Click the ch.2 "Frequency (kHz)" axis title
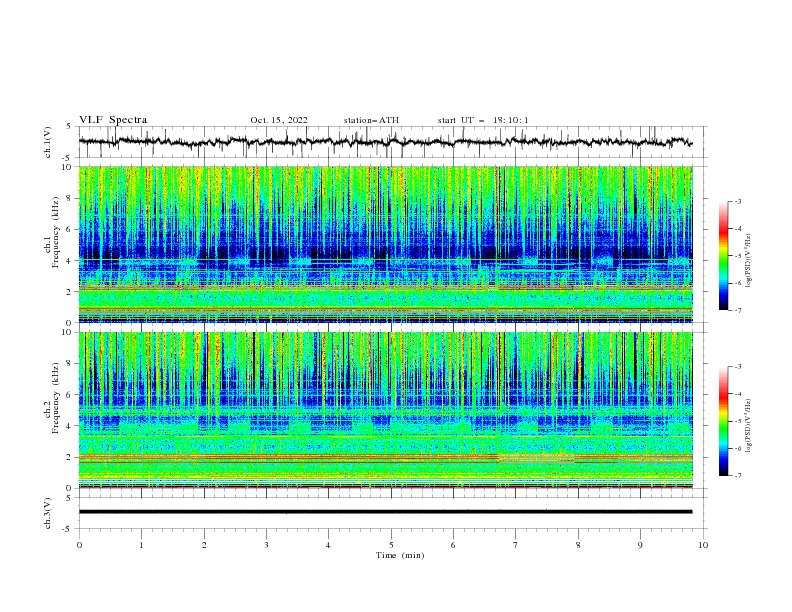 click(56, 398)
